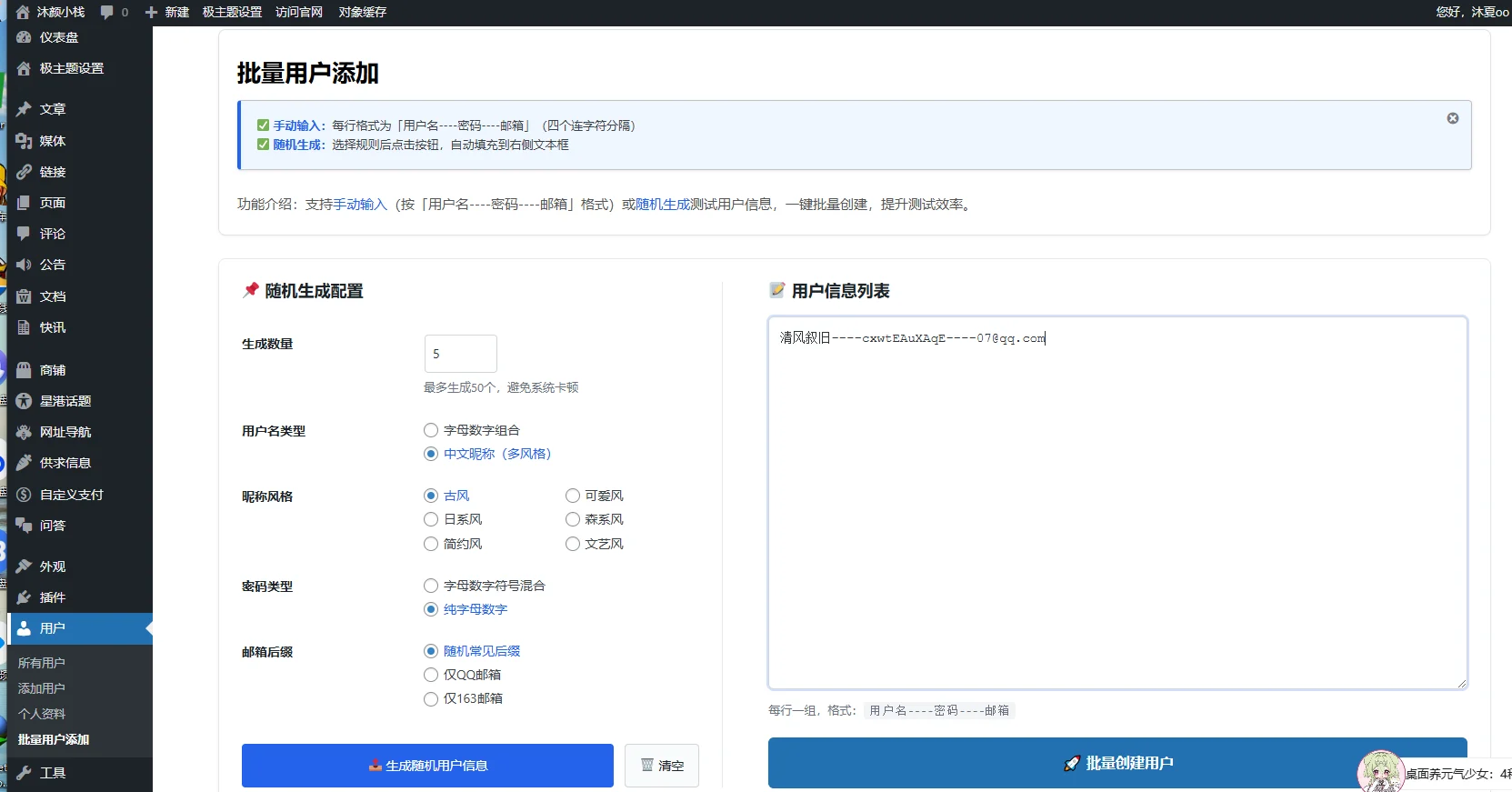Image resolution: width=1512 pixels, height=792 pixels.
Task: Choose the 可爱风 nickname style
Action: [573, 496]
